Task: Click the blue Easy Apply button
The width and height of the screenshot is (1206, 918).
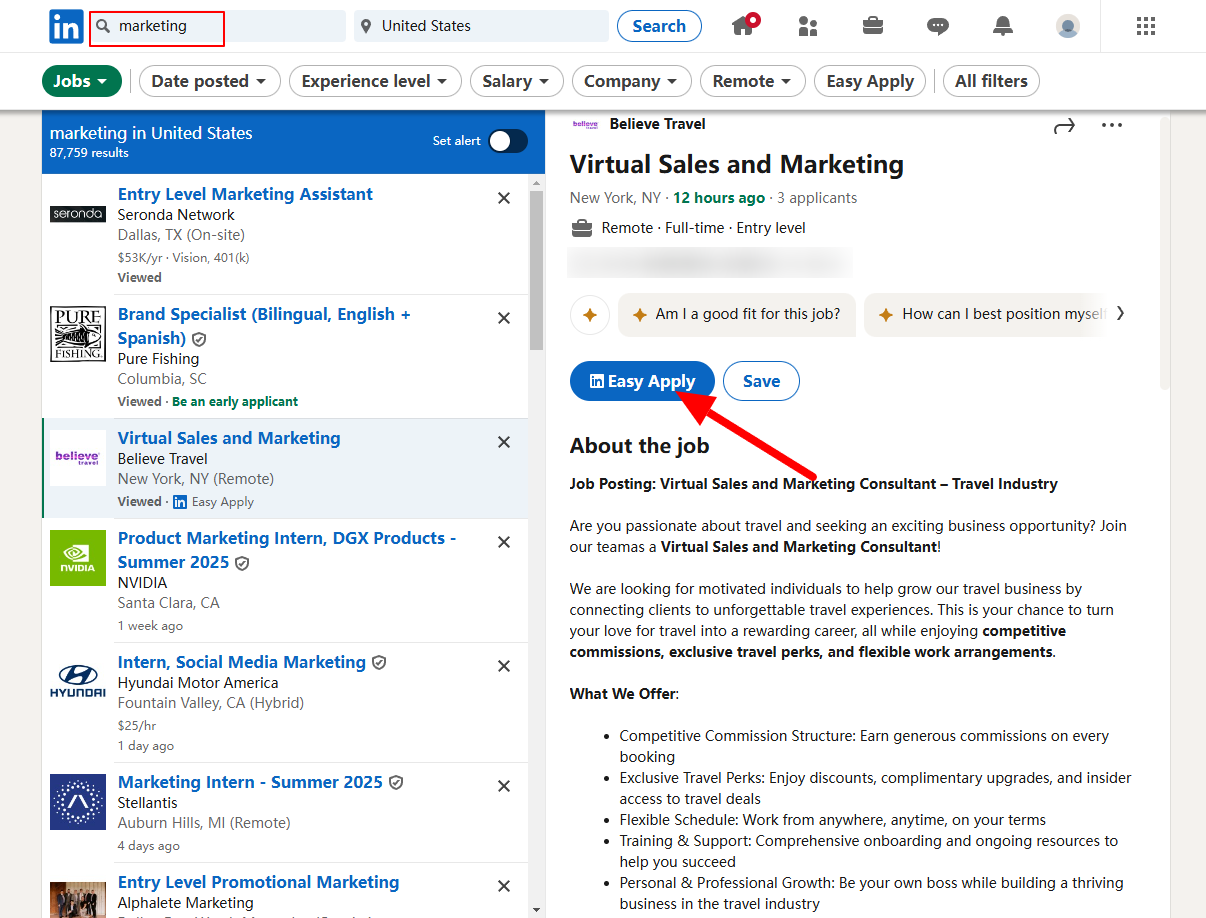Action: coord(642,381)
